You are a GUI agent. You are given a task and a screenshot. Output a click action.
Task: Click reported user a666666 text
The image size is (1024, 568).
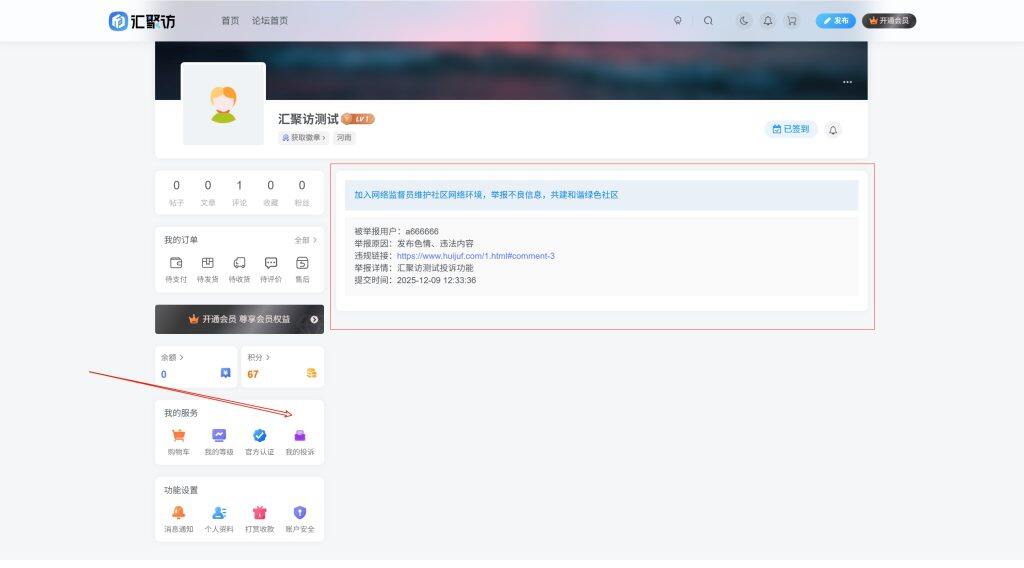(422, 231)
